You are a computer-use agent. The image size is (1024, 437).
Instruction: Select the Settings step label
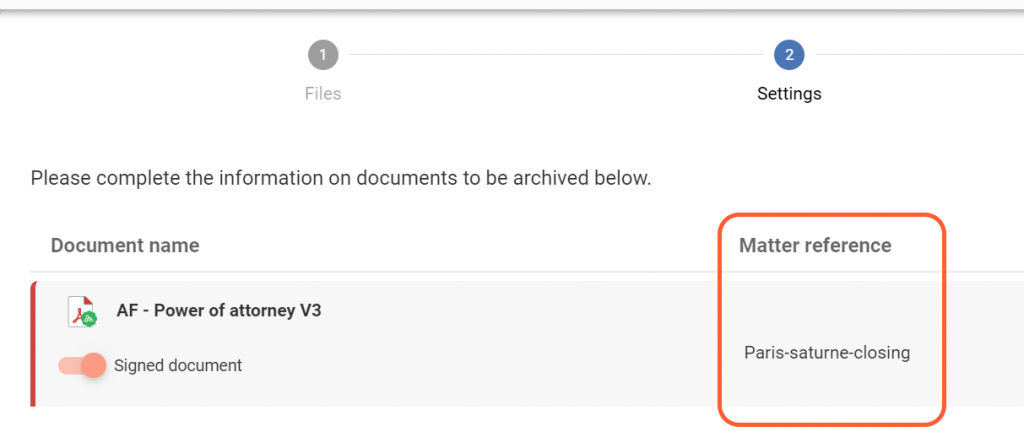coord(789,94)
